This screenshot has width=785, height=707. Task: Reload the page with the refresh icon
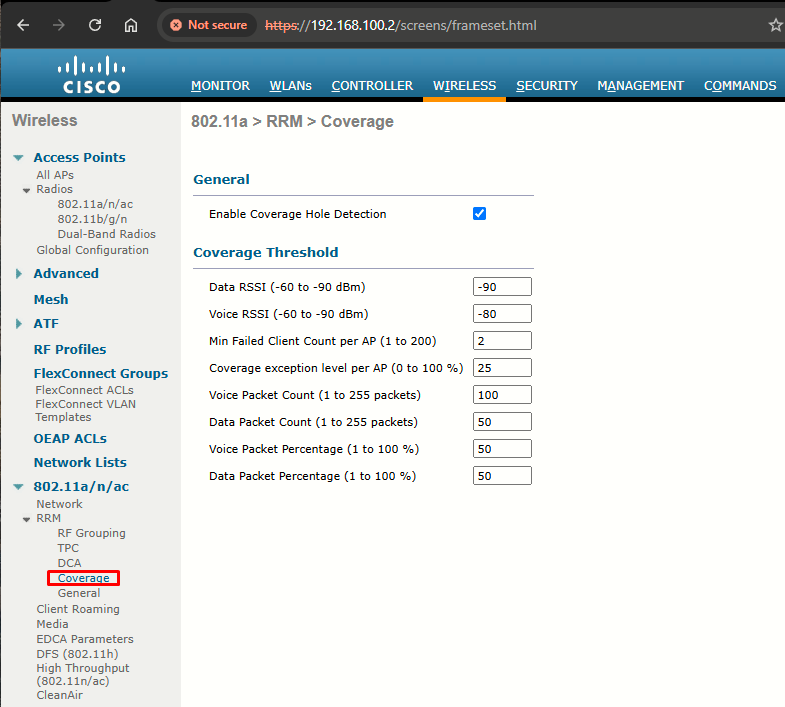pyautogui.click(x=95, y=25)
